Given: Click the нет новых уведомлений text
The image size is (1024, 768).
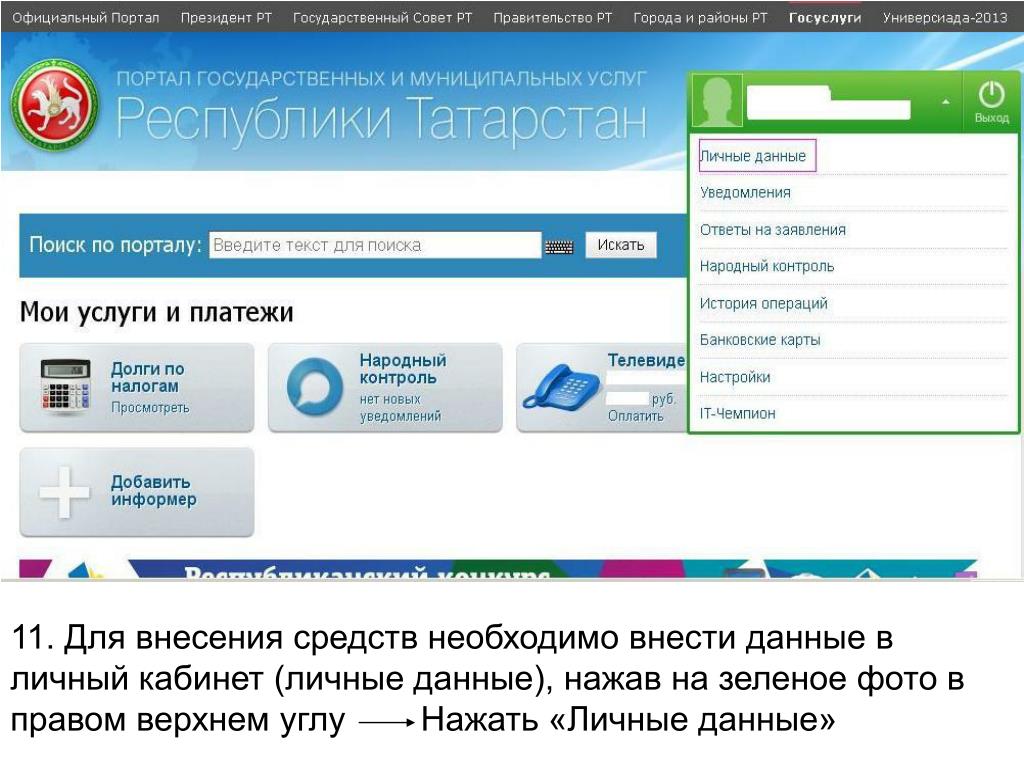Looking at the screenshot, I should (x=400, y=408).
